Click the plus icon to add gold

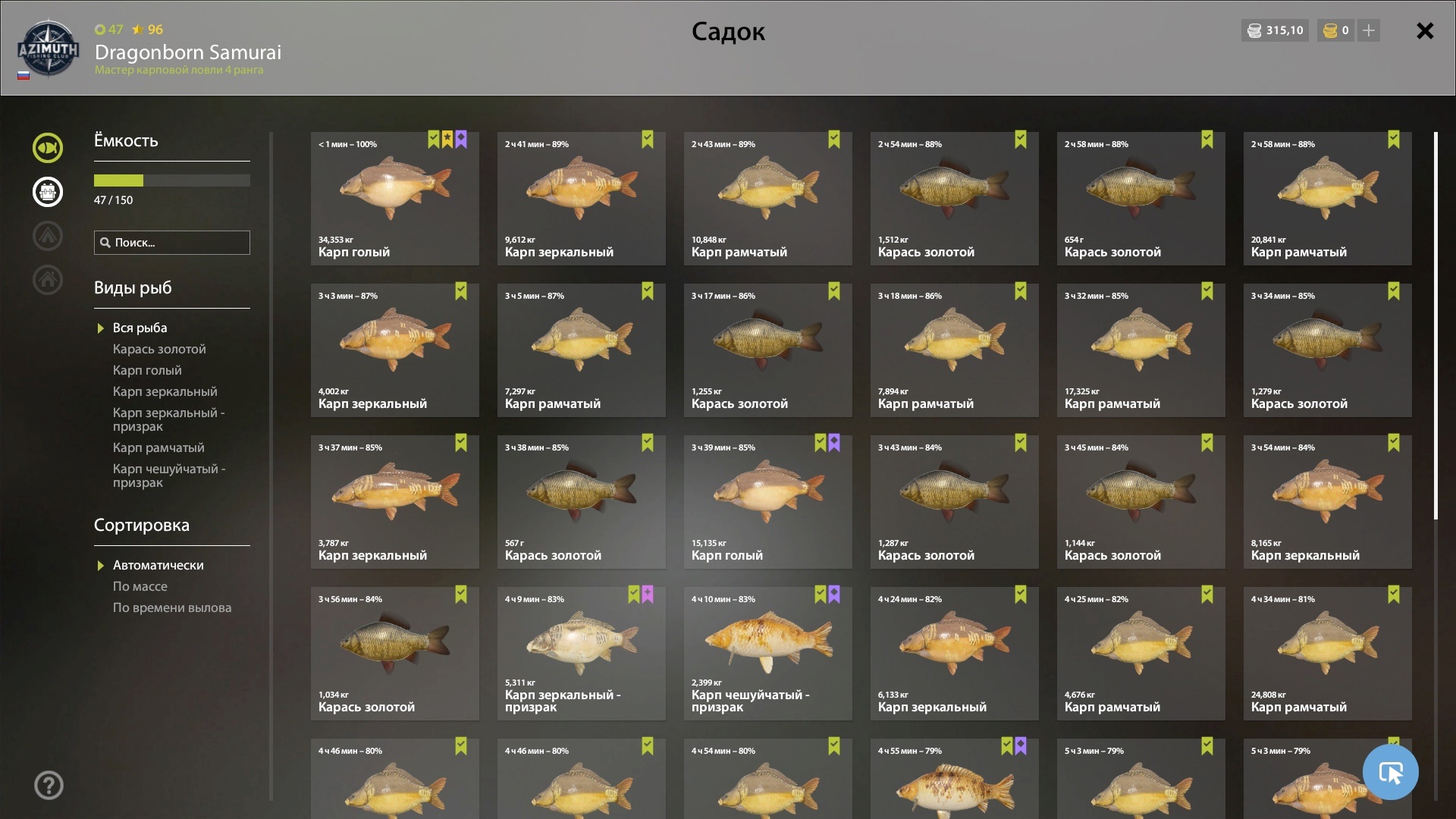coord(1369,30)
